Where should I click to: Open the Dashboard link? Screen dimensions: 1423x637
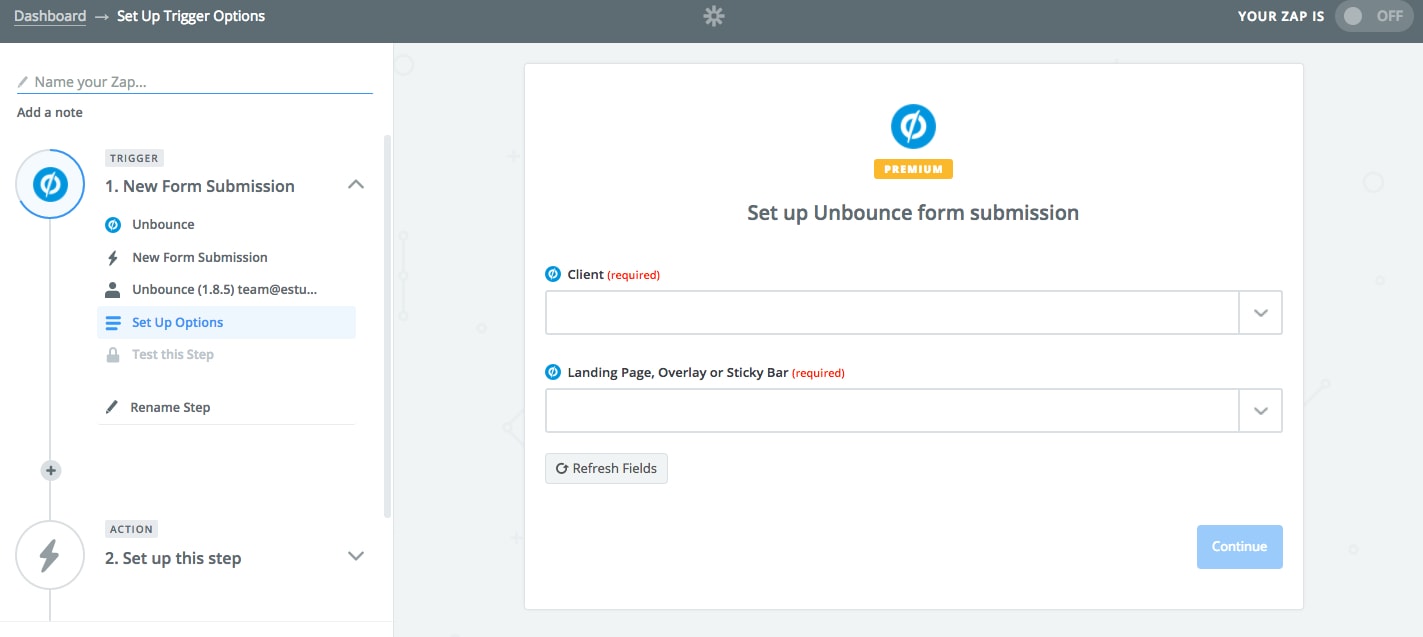[x=50, y=16]
